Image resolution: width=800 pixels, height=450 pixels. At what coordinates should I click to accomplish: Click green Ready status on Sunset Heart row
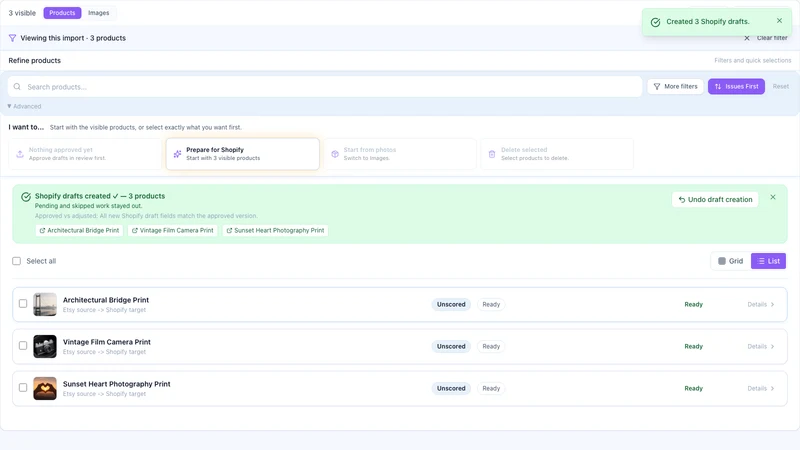point(693,388)
